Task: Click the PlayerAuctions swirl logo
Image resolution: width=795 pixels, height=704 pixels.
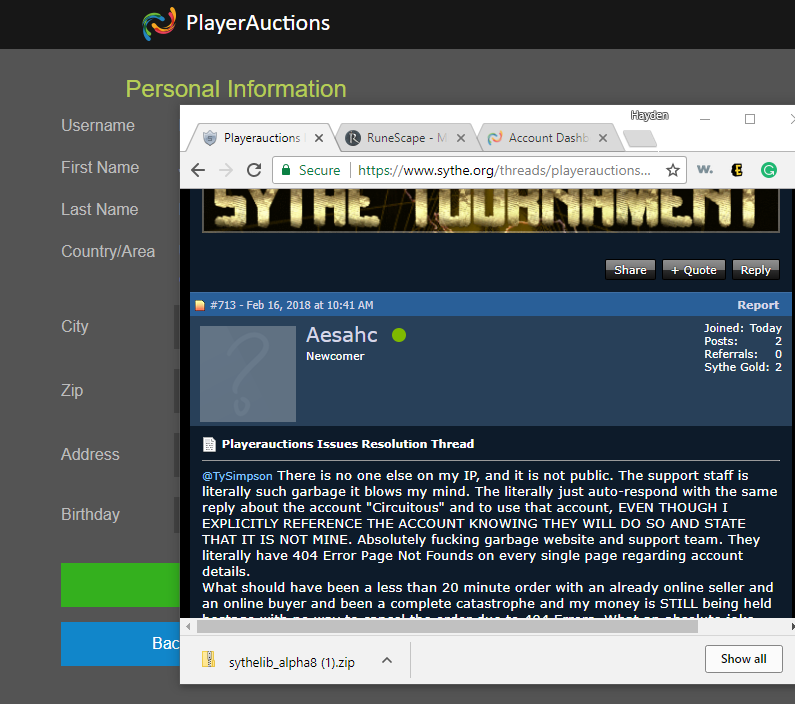Action: (159, 23)
